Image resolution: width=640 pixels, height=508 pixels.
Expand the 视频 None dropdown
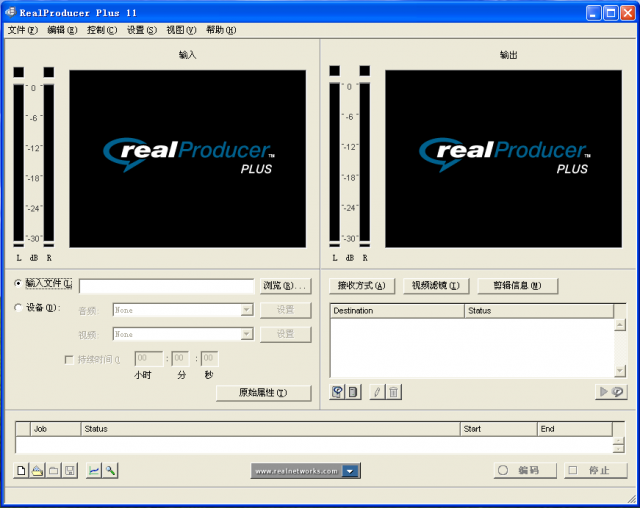coord(246,334)
